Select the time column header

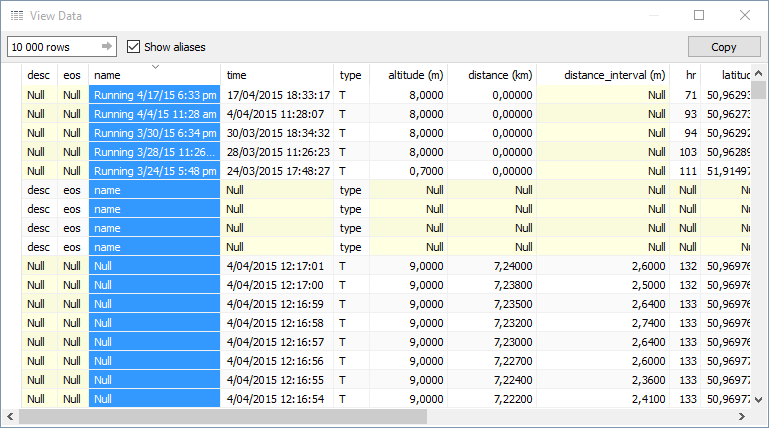[x=277, y=75]
